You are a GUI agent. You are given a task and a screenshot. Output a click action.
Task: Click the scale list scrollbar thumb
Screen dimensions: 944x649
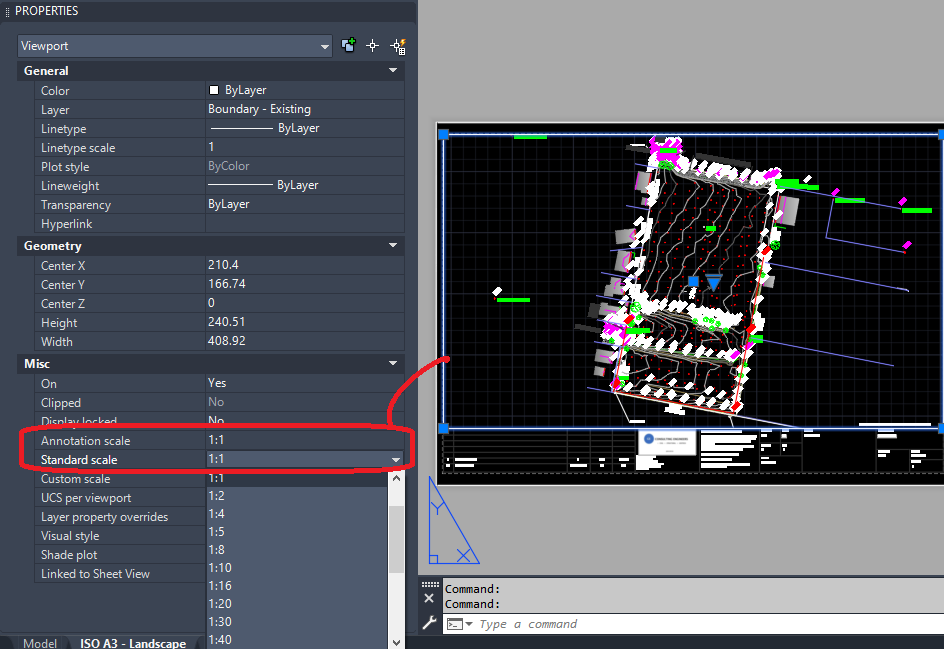tap(396, 539)
